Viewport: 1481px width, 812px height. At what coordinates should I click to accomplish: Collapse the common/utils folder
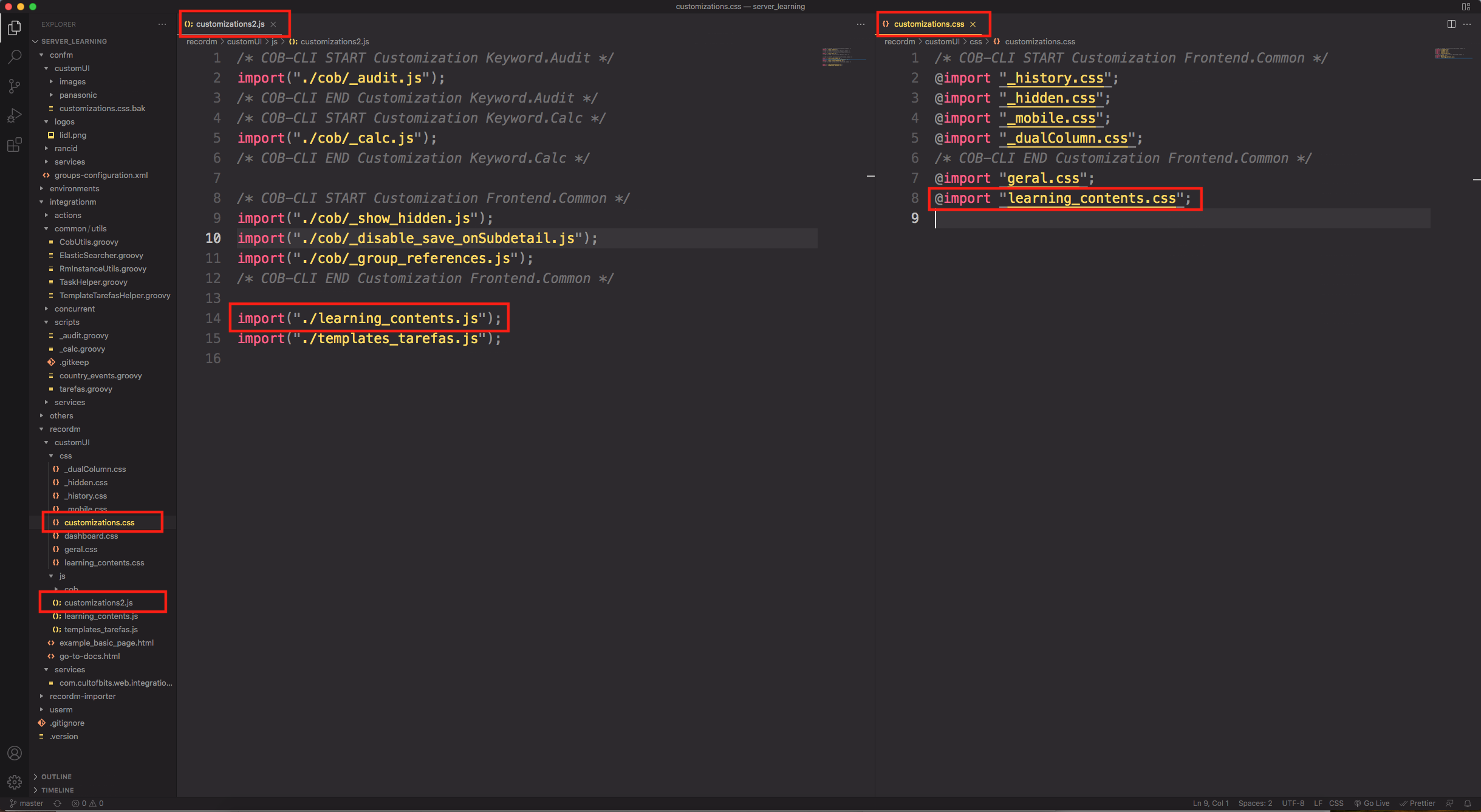coord(80,228)
